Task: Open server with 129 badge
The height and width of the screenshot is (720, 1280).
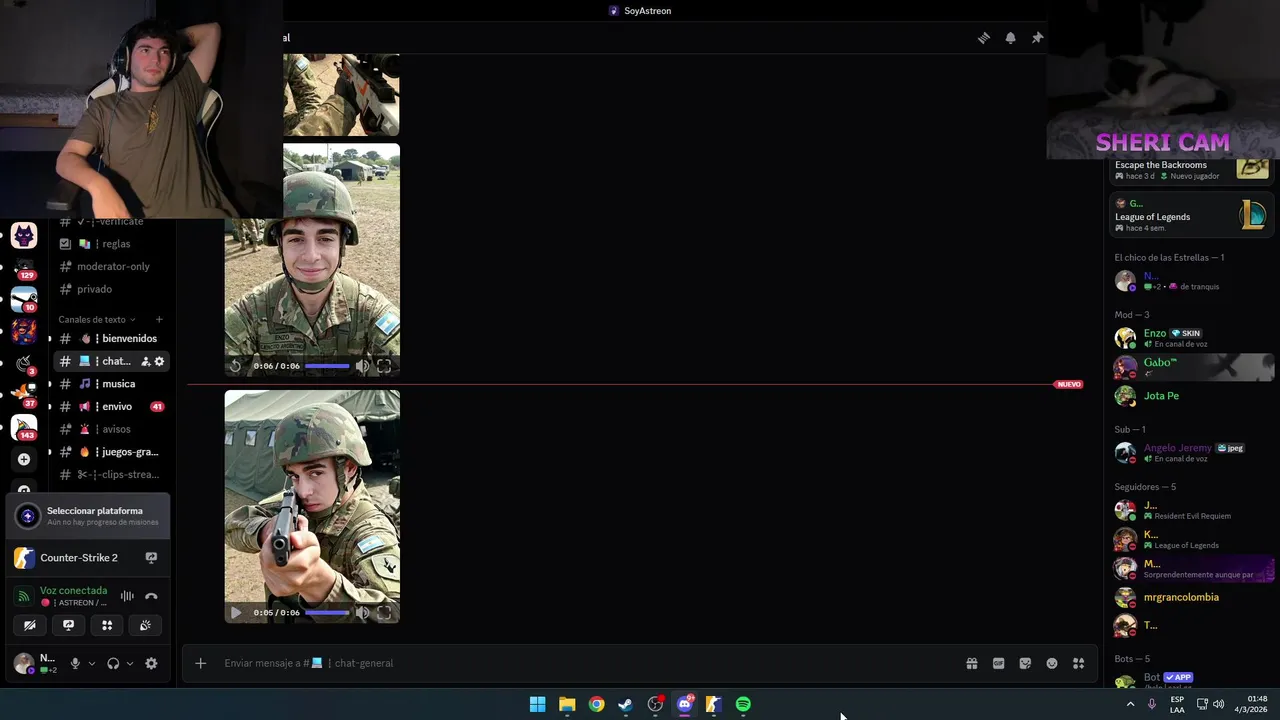Action: point(24,267)
